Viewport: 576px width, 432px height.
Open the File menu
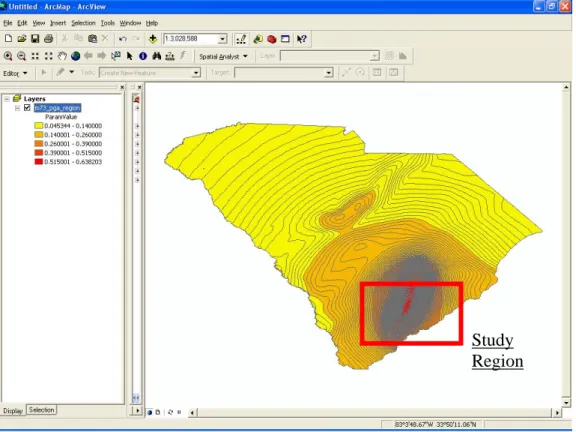7,23
